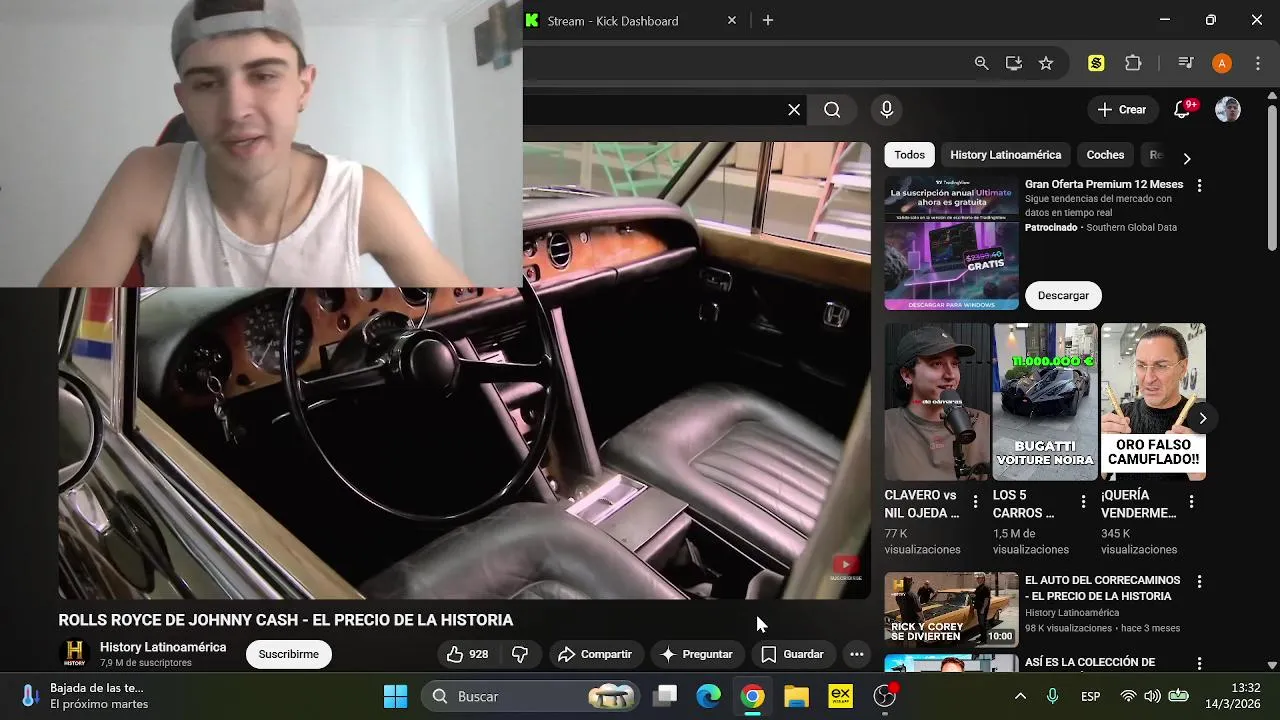Screen dimensions: 1280x720
Task: Select the Coches filter chip
Action: [x=1105, y=155]
